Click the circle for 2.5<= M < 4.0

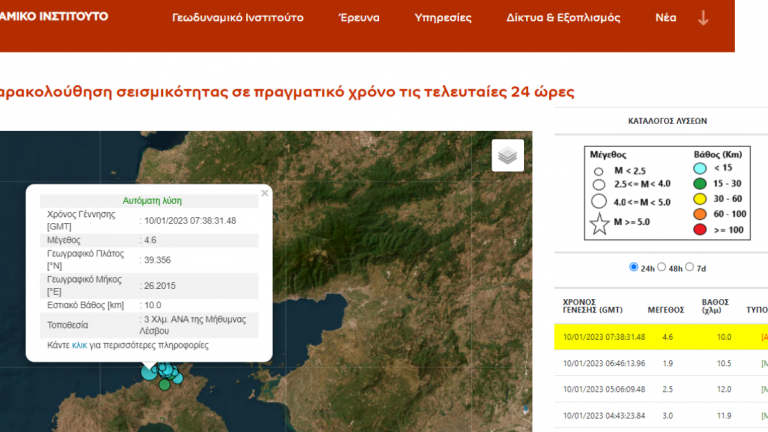click(599, 185)
